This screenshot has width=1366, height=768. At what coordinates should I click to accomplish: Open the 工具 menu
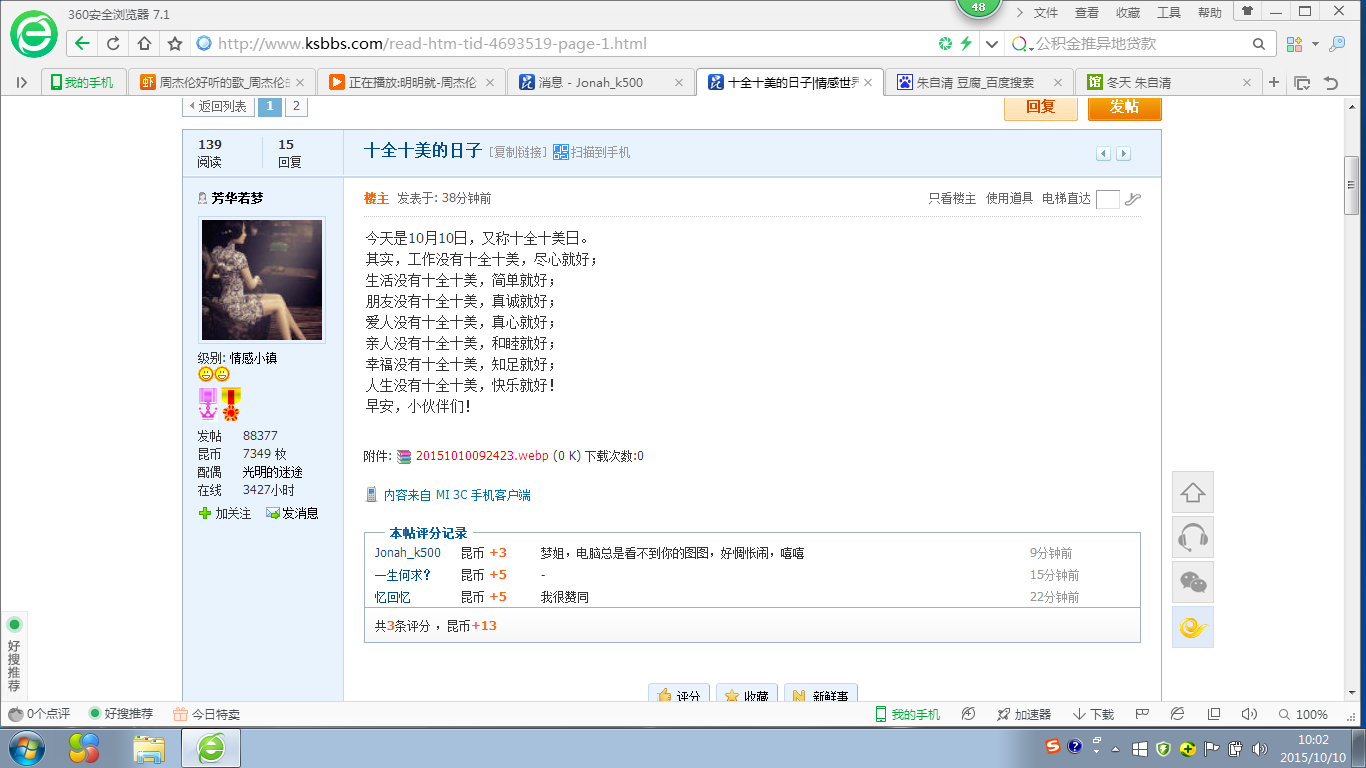pos(1169,12)
